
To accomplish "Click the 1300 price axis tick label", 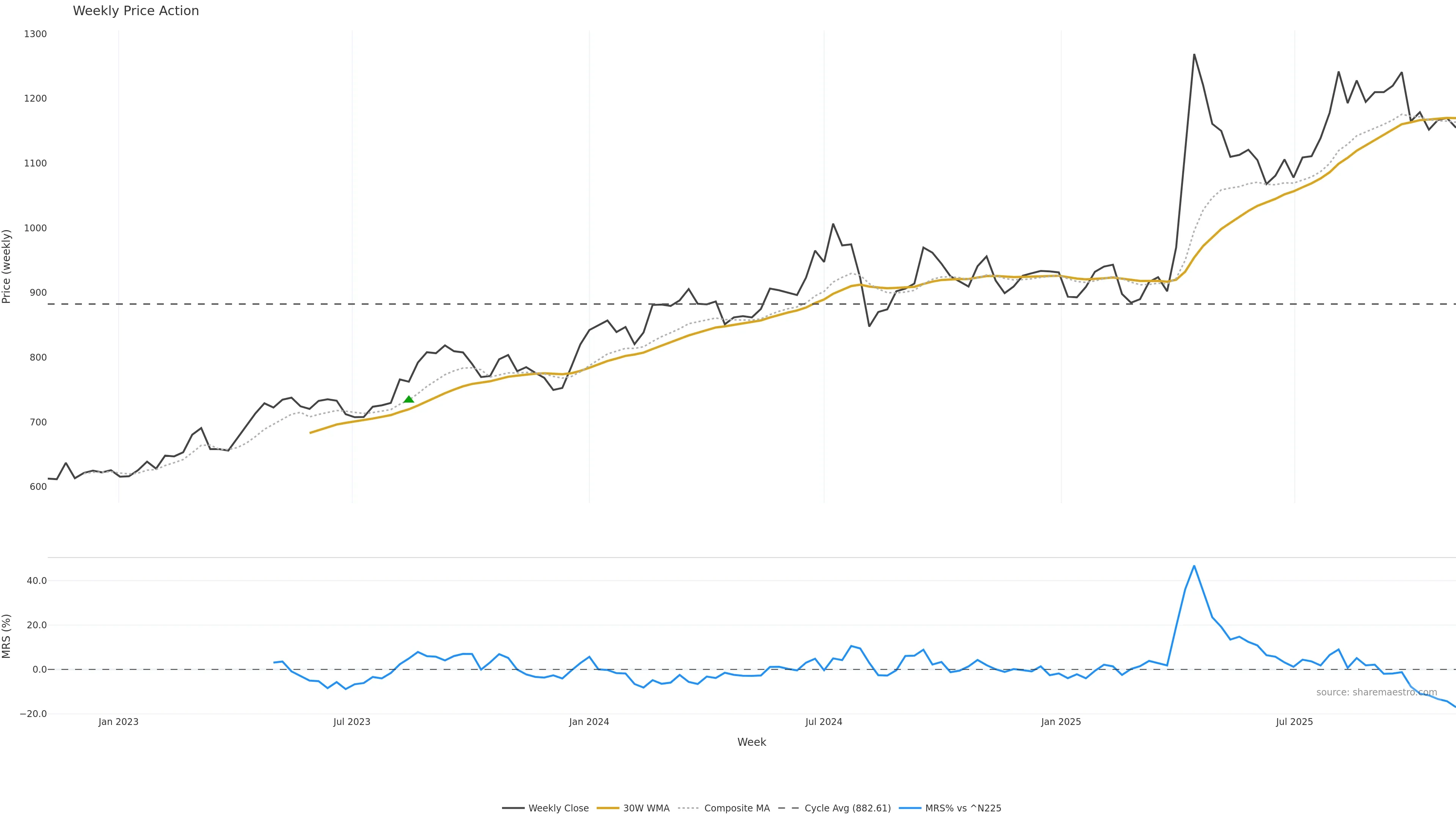I will click(35, 34).
